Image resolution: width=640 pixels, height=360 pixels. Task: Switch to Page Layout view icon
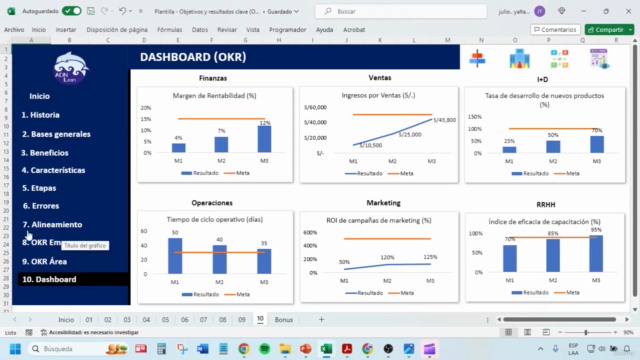(527, 332)
